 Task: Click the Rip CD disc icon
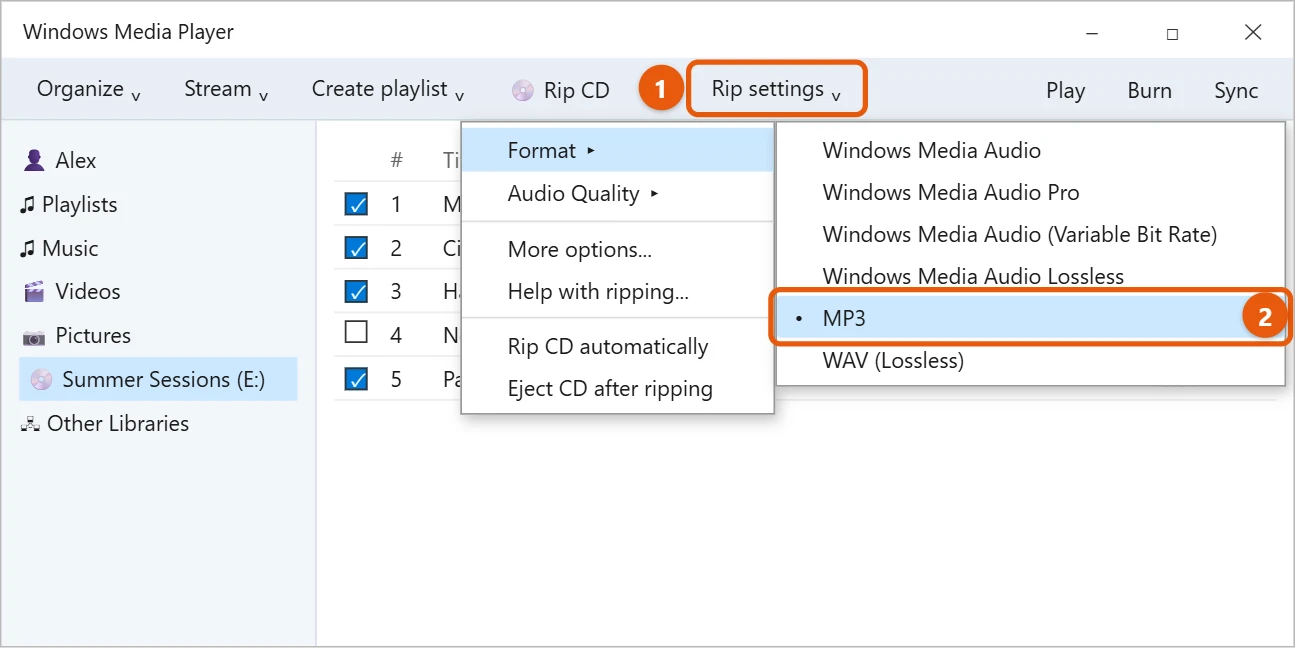coord(523,90)
